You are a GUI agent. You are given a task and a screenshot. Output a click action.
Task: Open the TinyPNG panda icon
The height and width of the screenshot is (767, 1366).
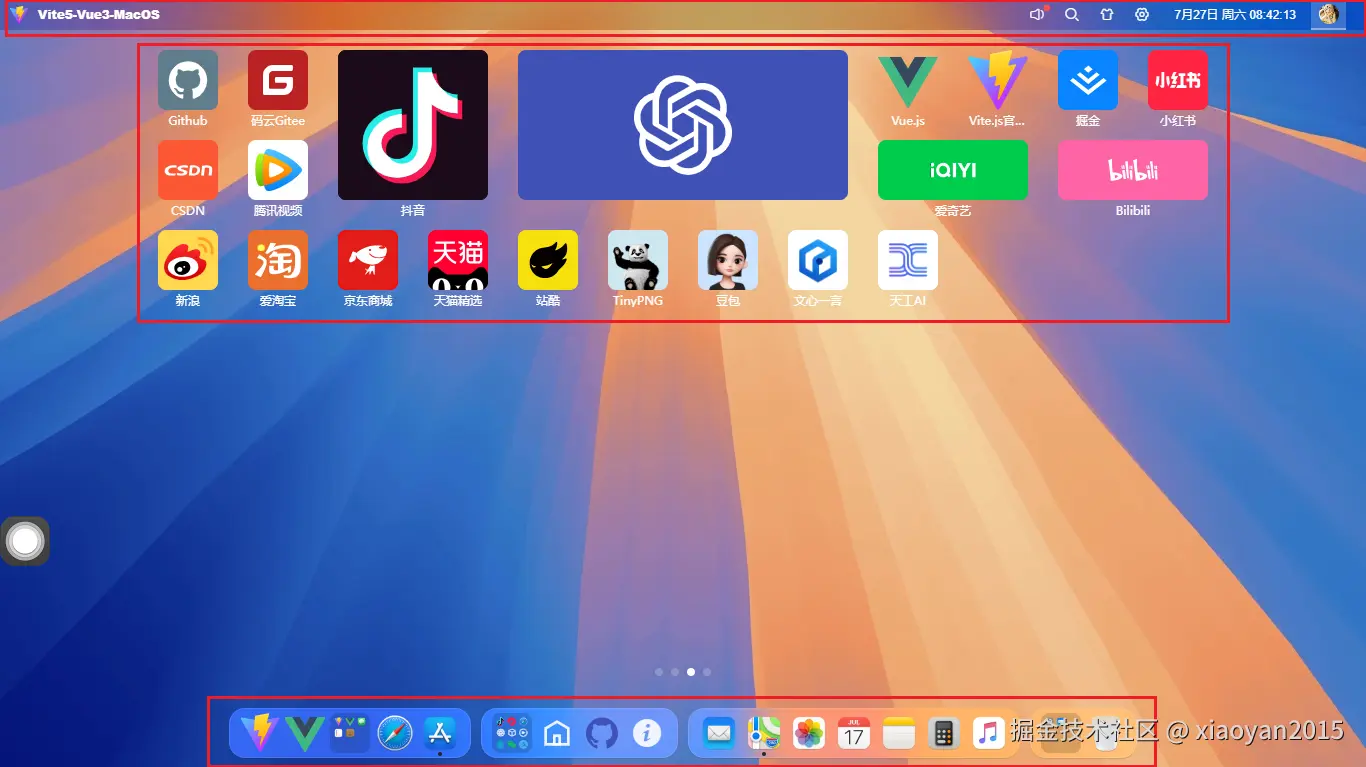coord(638,260)
